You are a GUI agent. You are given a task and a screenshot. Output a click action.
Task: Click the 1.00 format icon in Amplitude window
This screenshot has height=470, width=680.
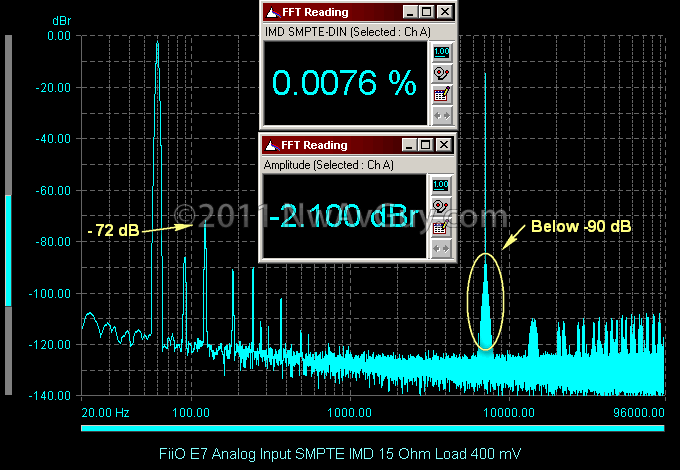click(x=441, y=185)
